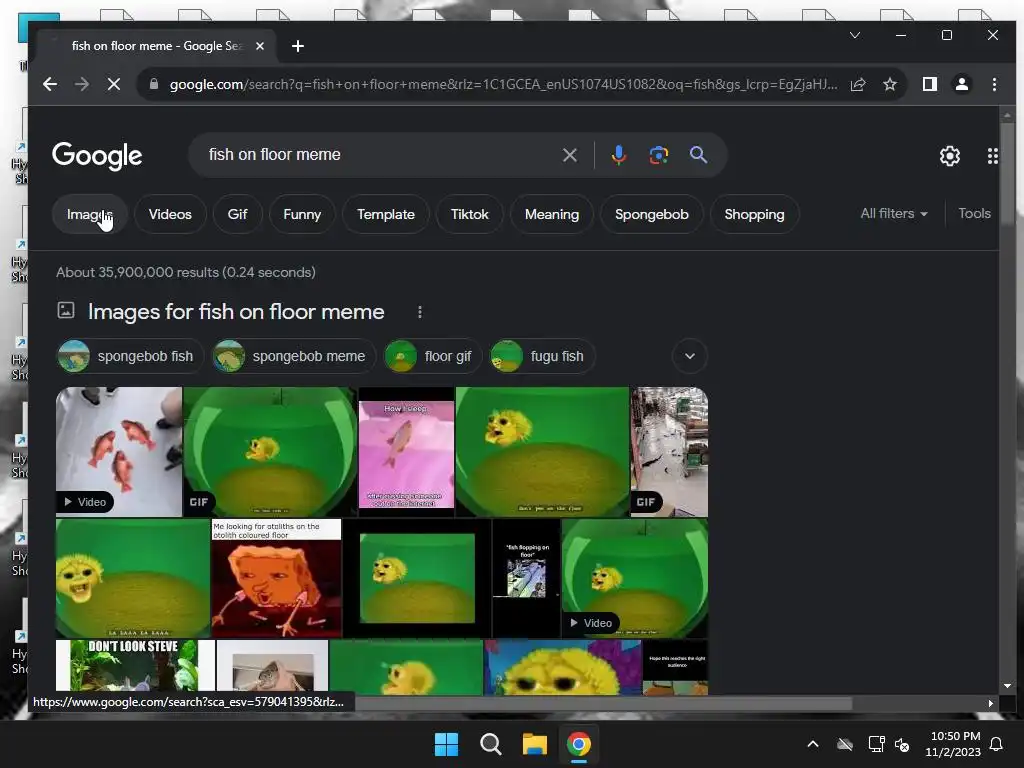Viewport: 1024px width, 768px height.
Task: Expand the All filters dropdown
Action: point(894,214)
